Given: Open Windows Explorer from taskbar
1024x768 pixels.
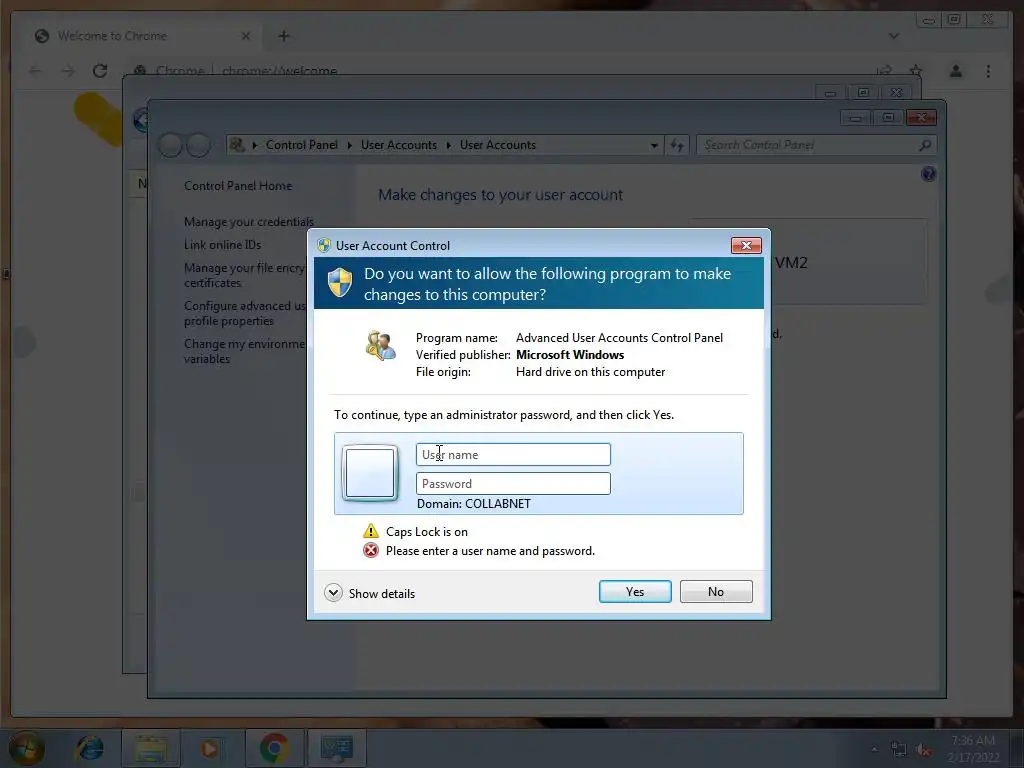Looking at the screenshot, I should (x=151, y=748).
